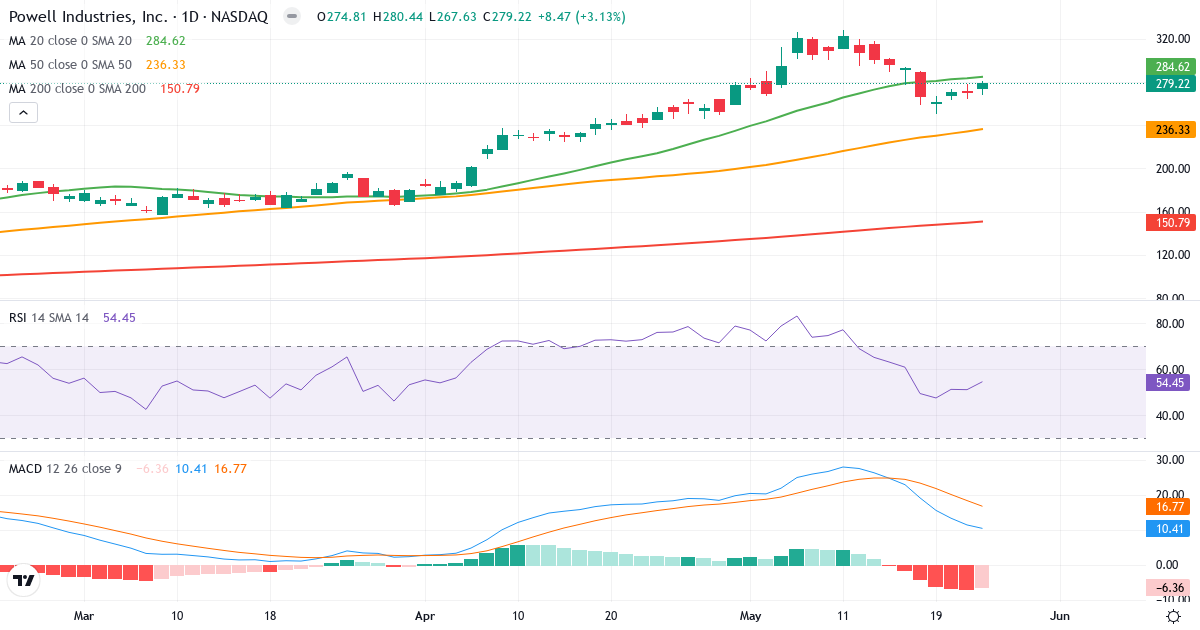Click the TradingView logo icon
The image size is (1200, 630).
[x=24, y=579]
